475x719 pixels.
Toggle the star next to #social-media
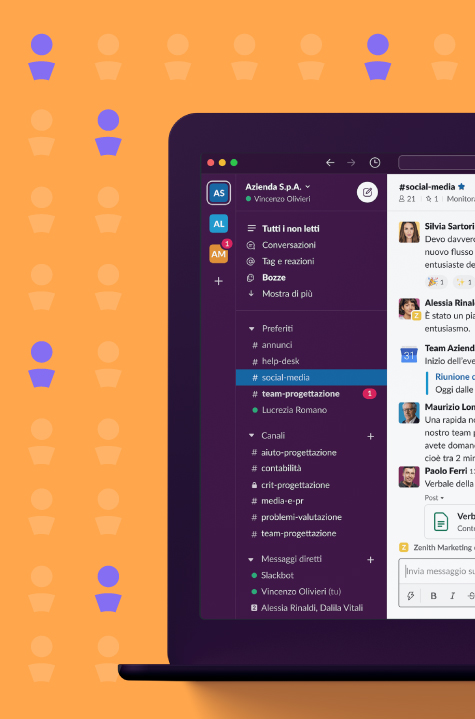click(x=461, y=187)
